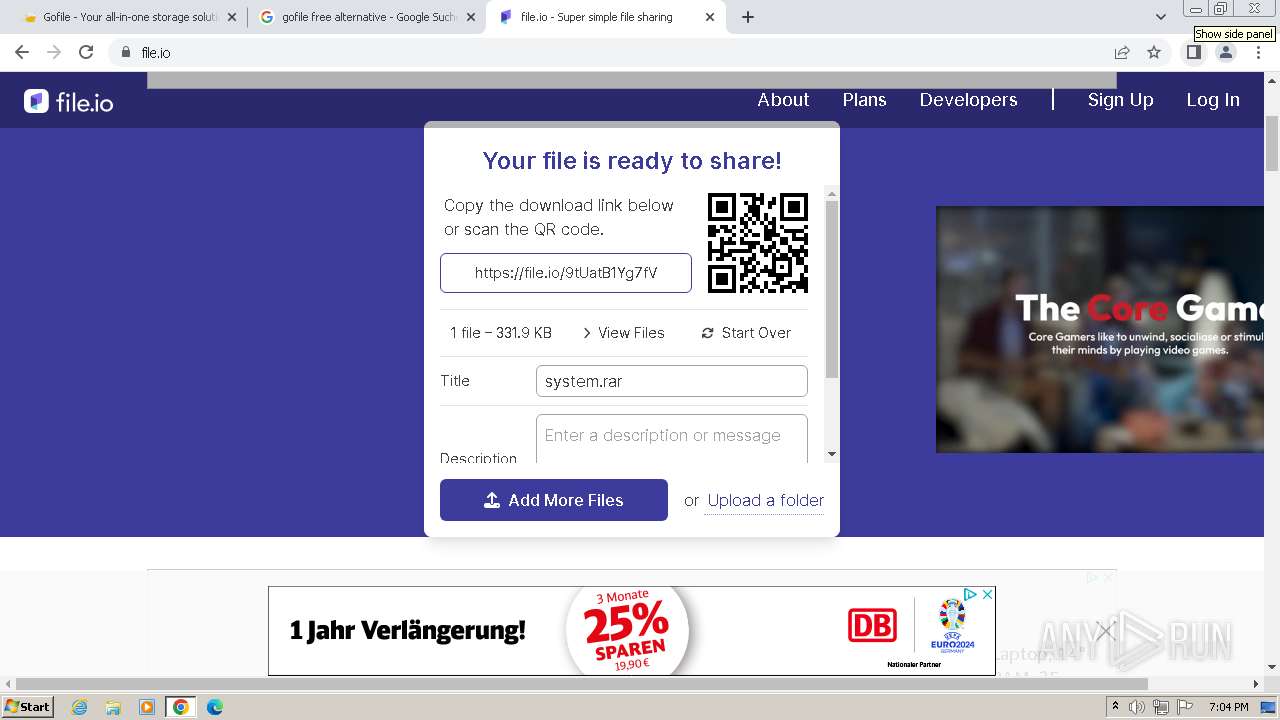Click the DB 25% Sparen banner ad
This screenshot has height=720, width=1280.
631,631
